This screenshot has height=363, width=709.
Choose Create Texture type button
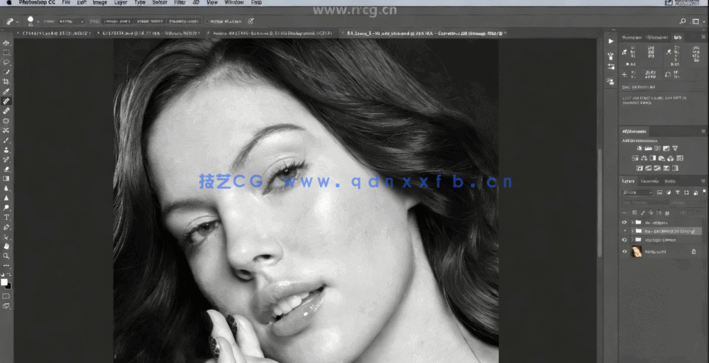(x=150, y=21)
